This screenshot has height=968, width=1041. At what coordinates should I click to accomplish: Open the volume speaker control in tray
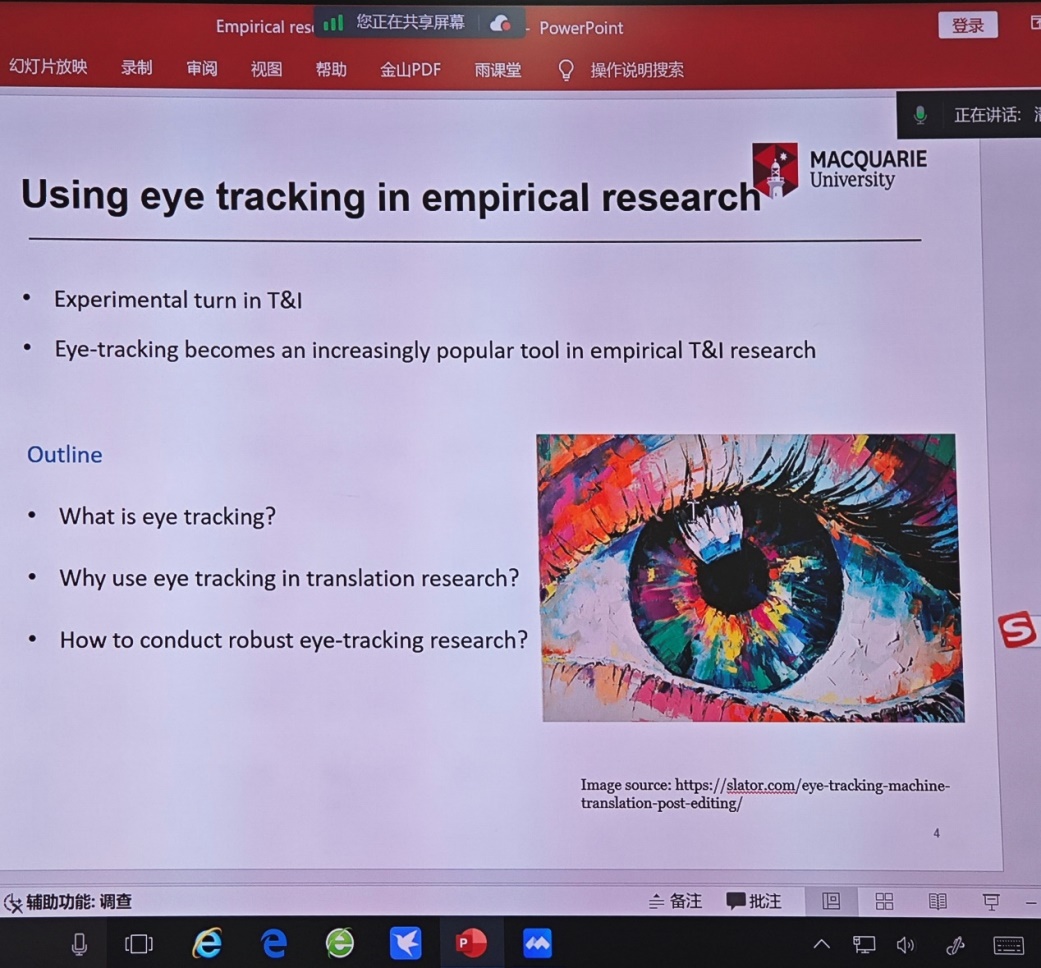[905, 944]
